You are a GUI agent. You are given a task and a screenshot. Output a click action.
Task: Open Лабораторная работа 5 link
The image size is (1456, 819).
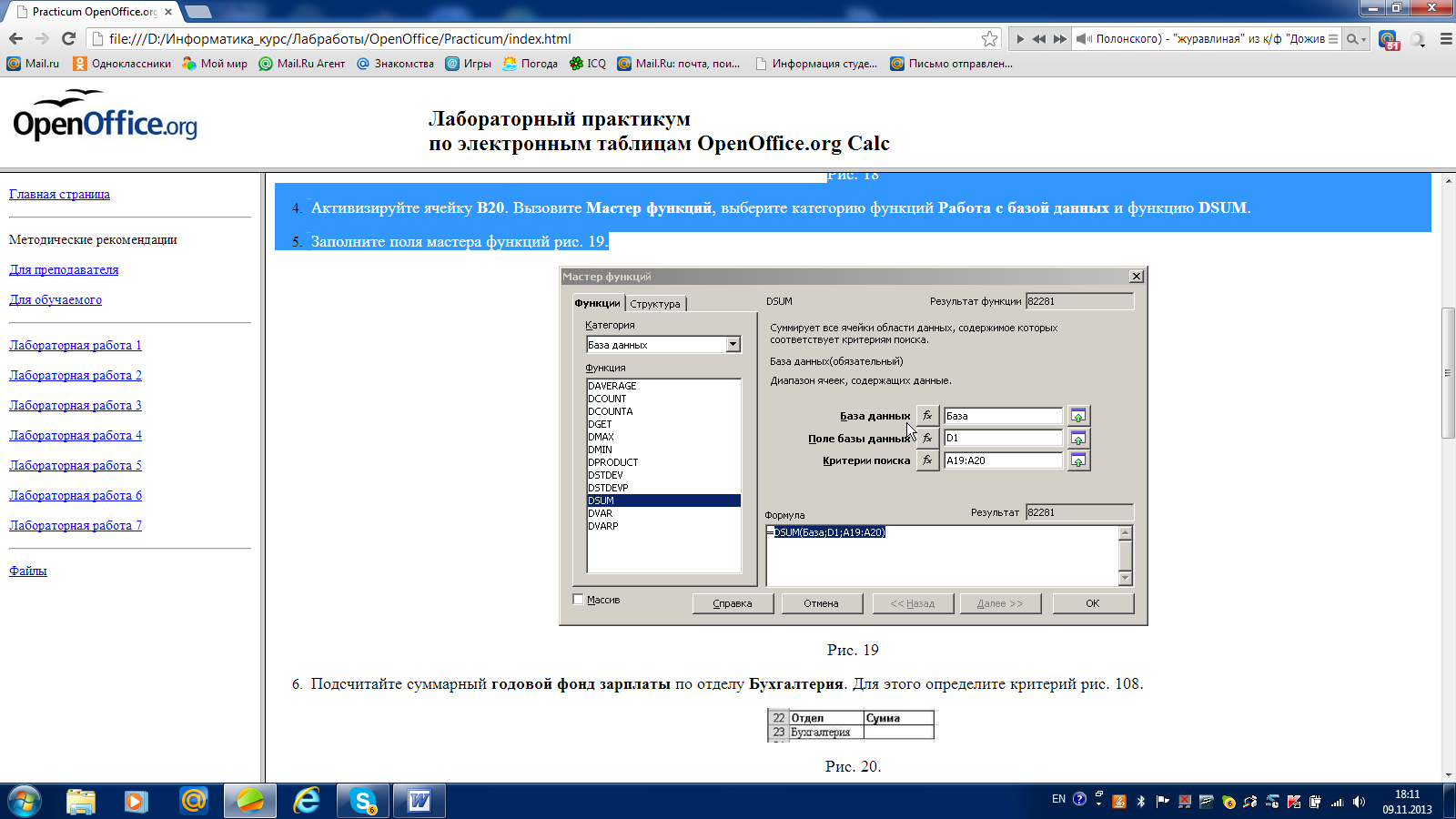coord(76,465)
